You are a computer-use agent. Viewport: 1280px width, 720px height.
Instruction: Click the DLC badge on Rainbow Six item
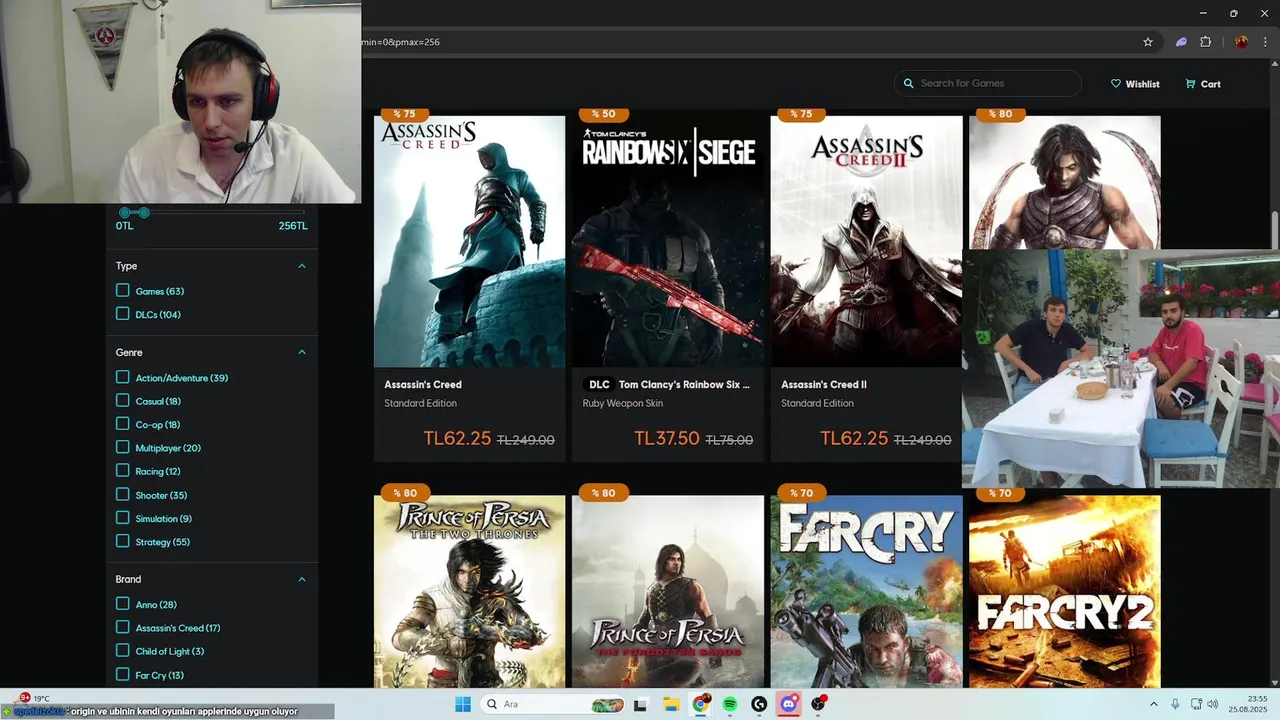click(x=599, y=384)
